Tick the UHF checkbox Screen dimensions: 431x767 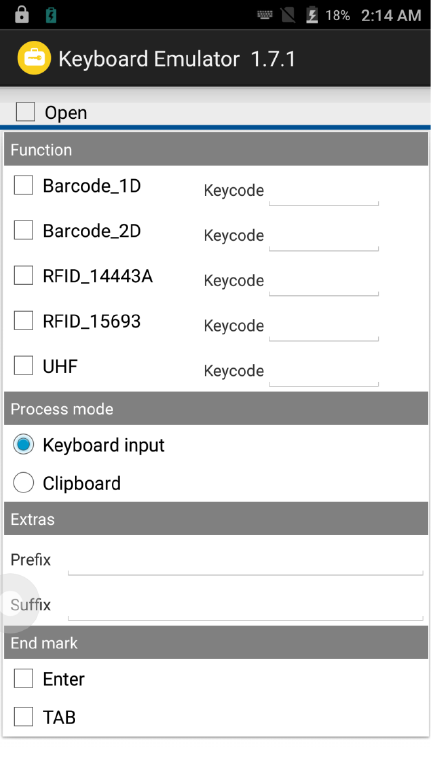click(x=23, y=365)
